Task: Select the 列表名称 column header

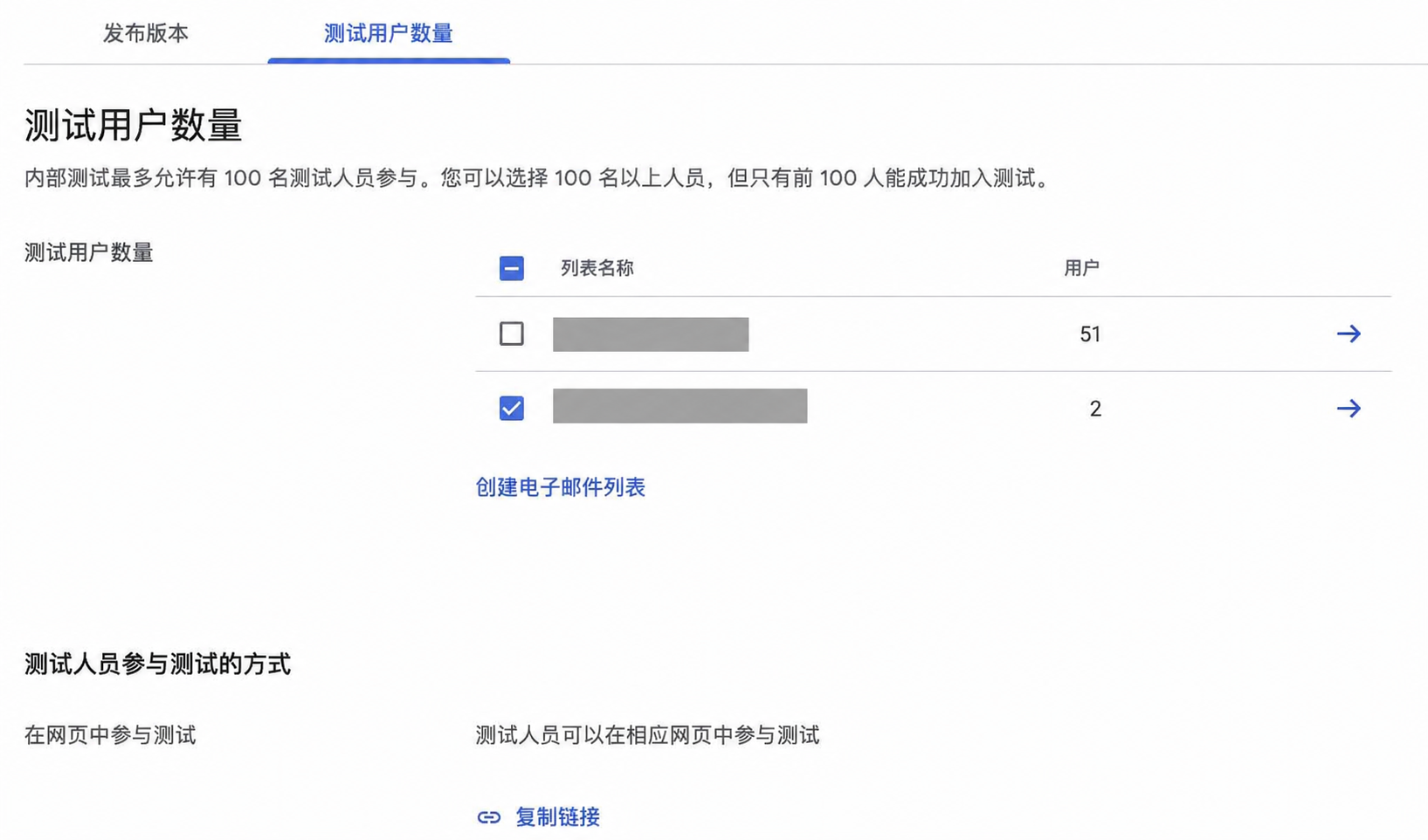Action: coord(597,268)
